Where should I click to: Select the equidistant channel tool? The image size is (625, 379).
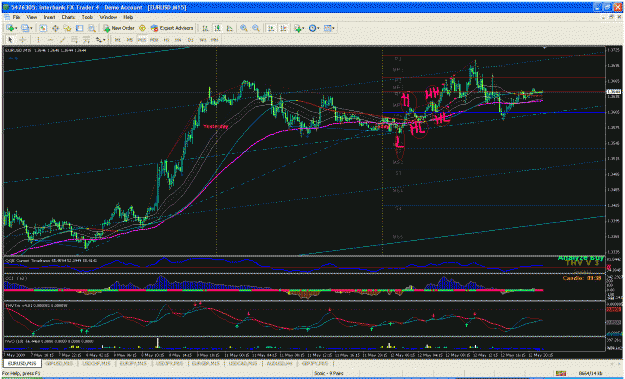point(74,40)
